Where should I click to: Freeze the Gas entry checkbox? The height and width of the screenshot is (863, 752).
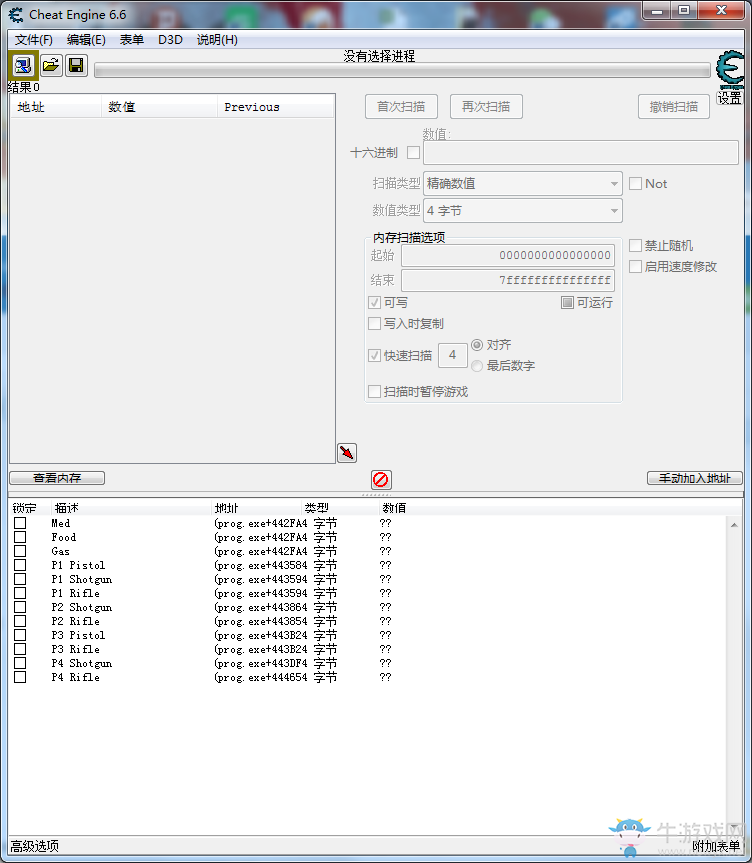pyautogui.click(x=20, y=551)
